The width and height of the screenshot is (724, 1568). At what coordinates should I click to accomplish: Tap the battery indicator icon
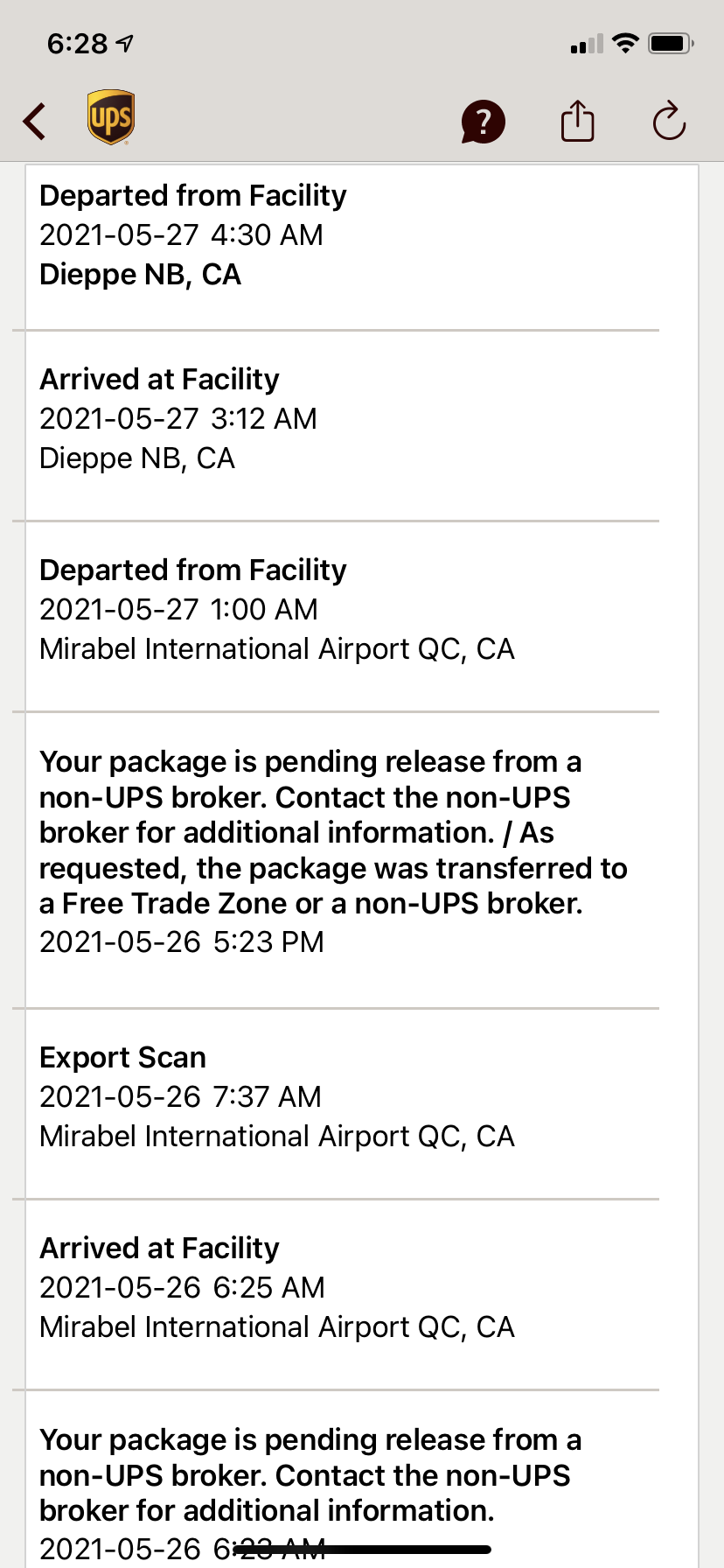[671, 43]
